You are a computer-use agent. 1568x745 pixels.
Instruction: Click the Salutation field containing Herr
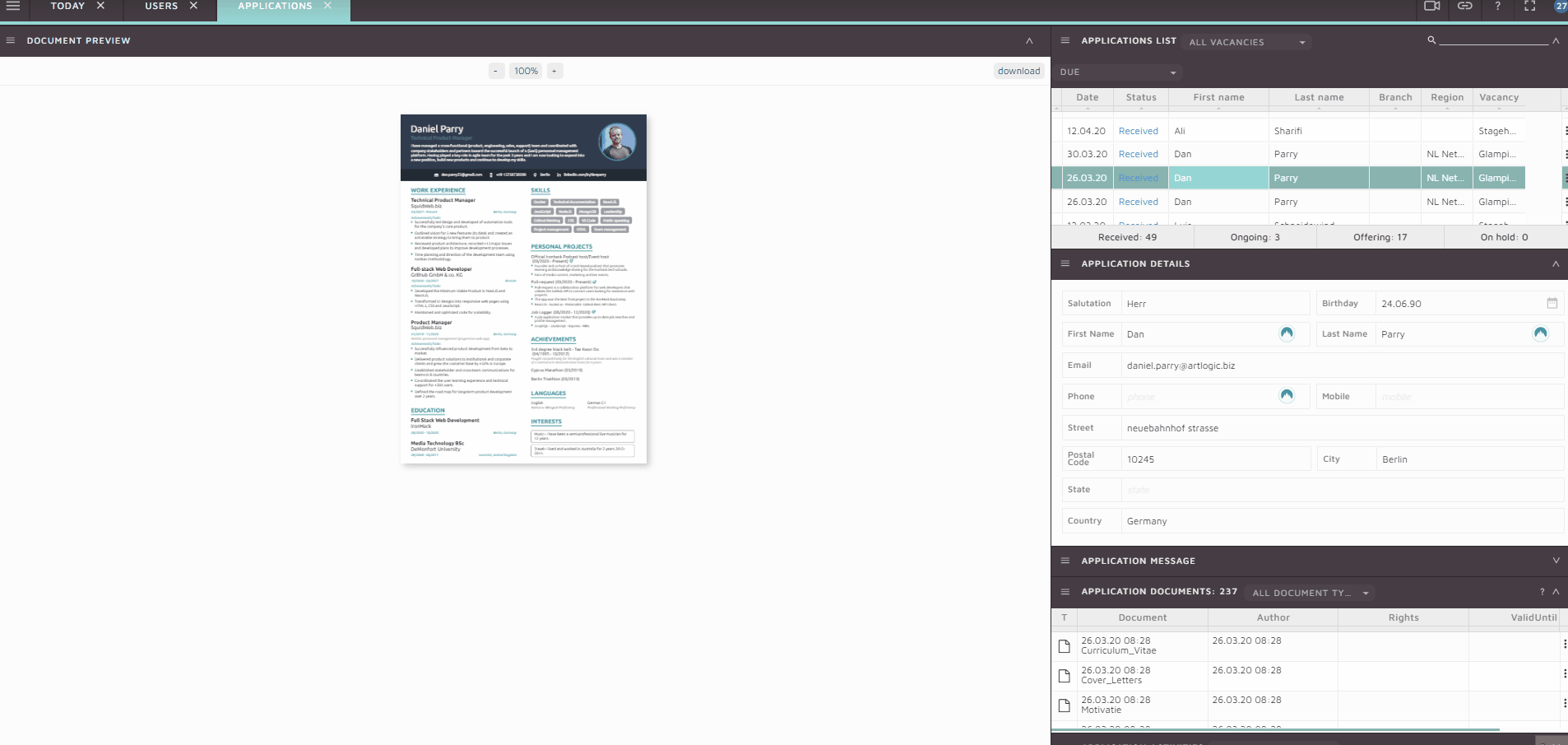(x=1215, y=304)
